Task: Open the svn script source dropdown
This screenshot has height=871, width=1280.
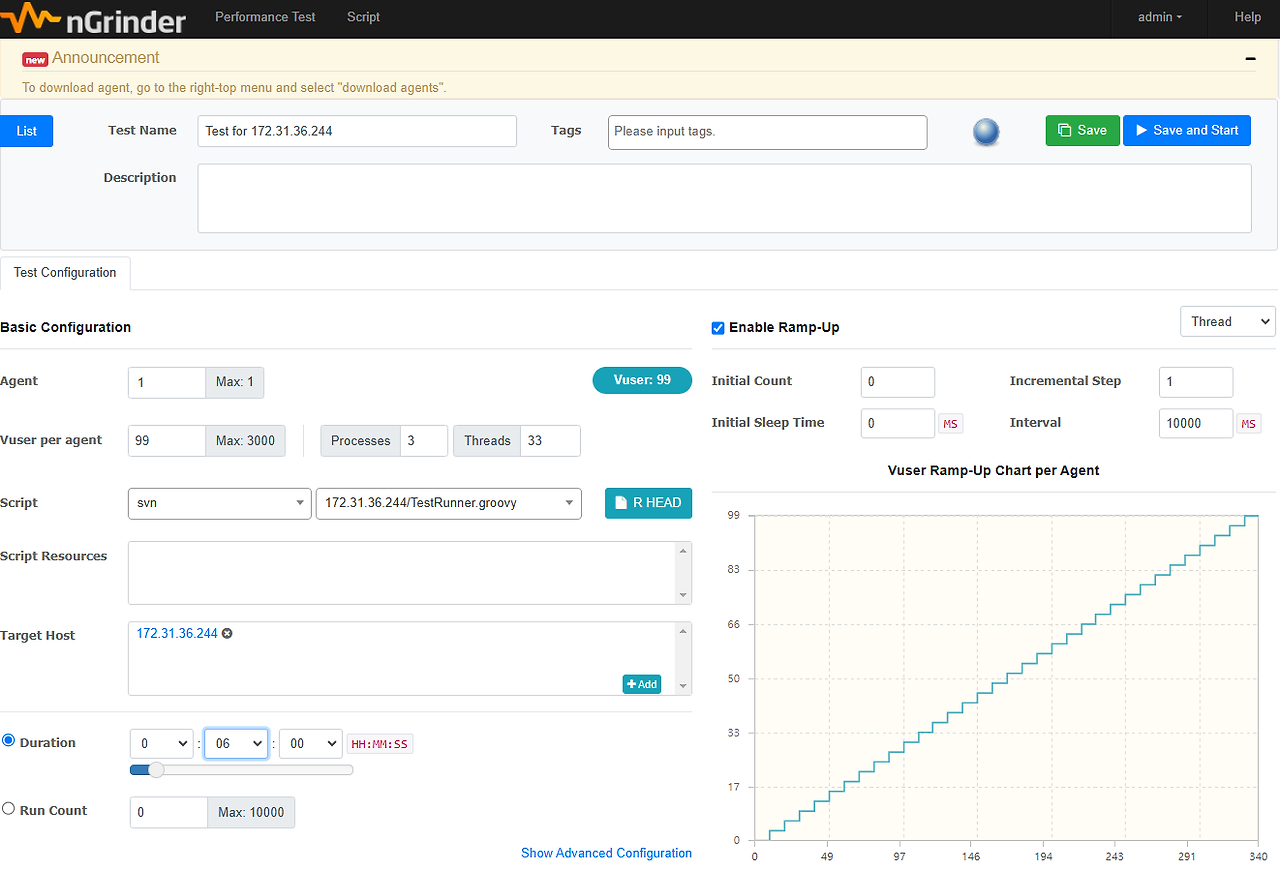Action: [220, 503]
